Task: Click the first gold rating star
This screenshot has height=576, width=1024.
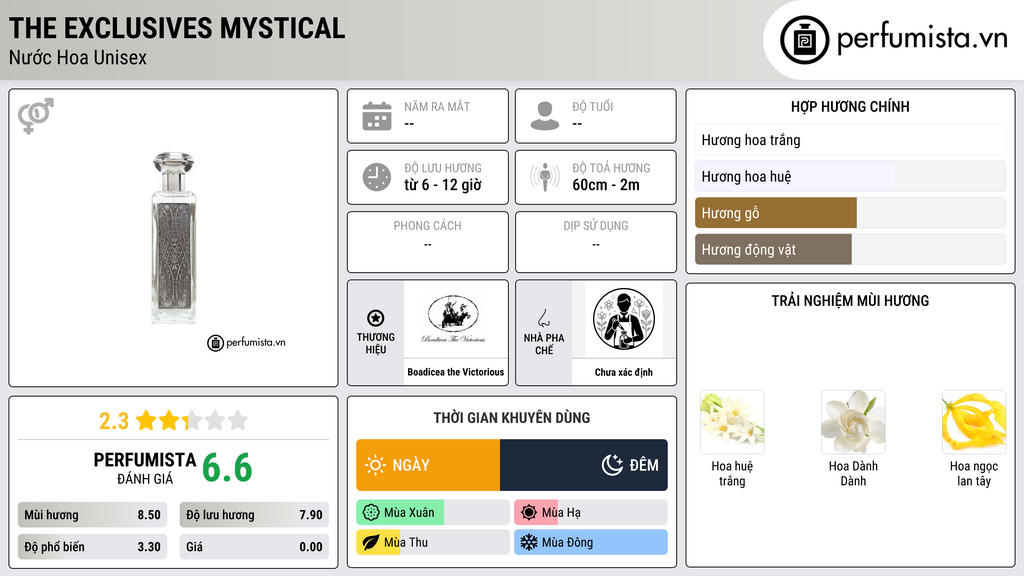Action: [x=146, y=420]
